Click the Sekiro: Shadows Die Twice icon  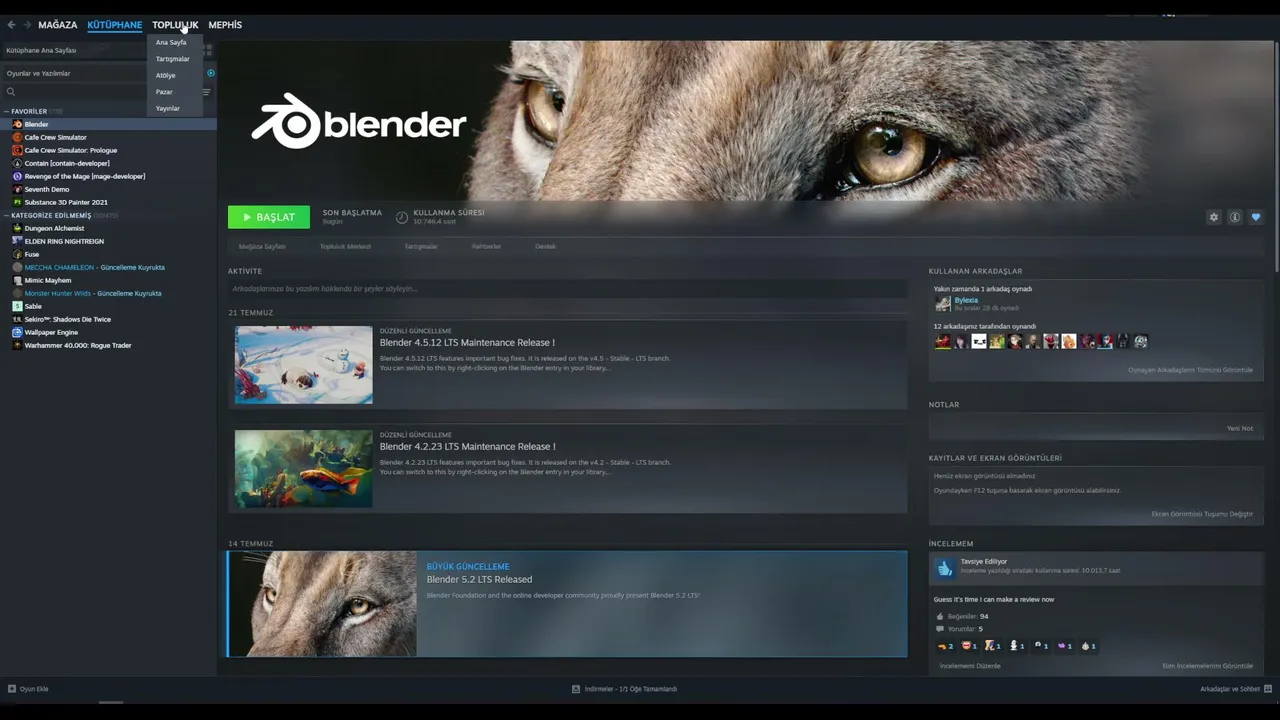(17, 319)
